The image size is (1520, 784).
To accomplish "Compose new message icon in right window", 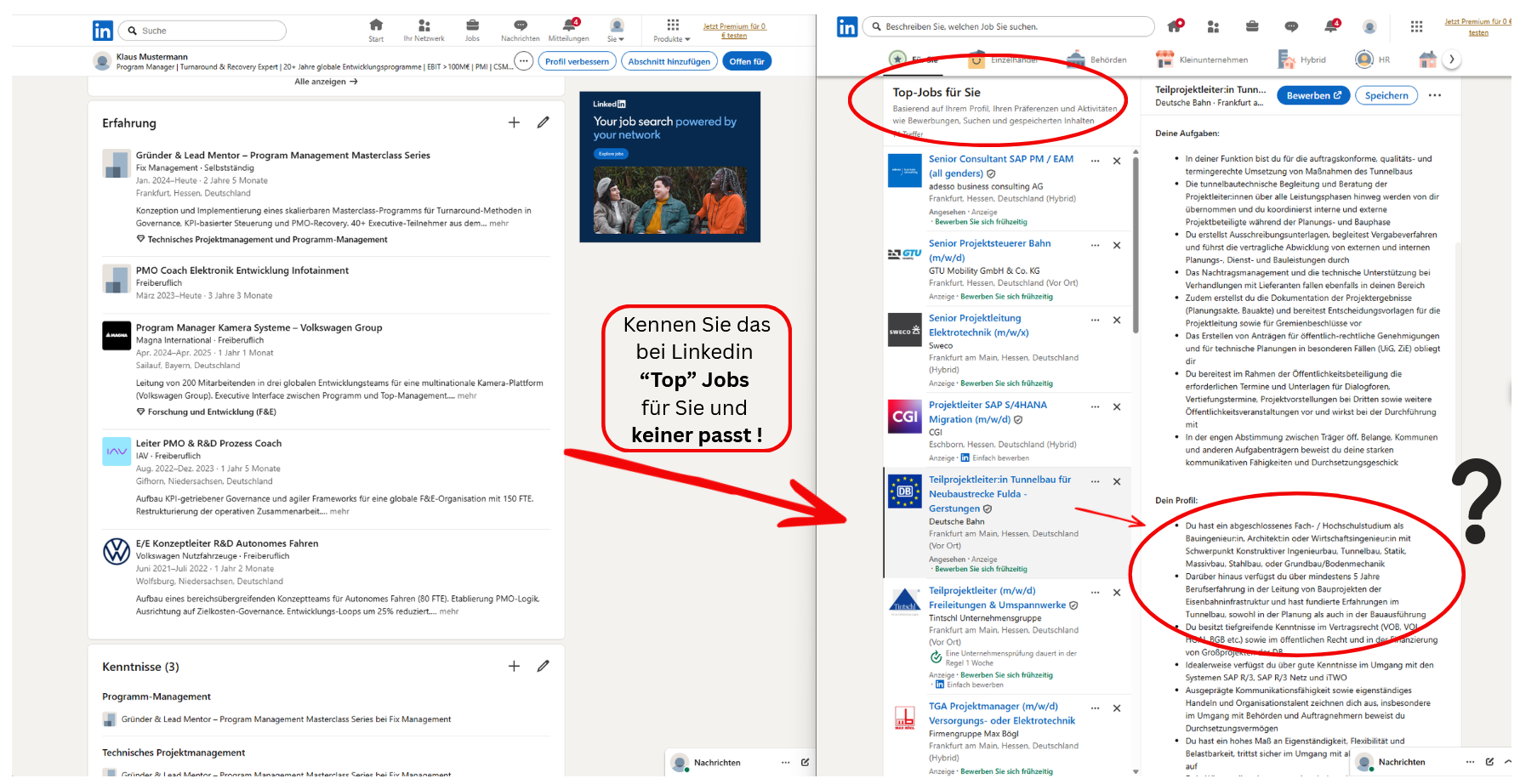I will pos(1489,762).
